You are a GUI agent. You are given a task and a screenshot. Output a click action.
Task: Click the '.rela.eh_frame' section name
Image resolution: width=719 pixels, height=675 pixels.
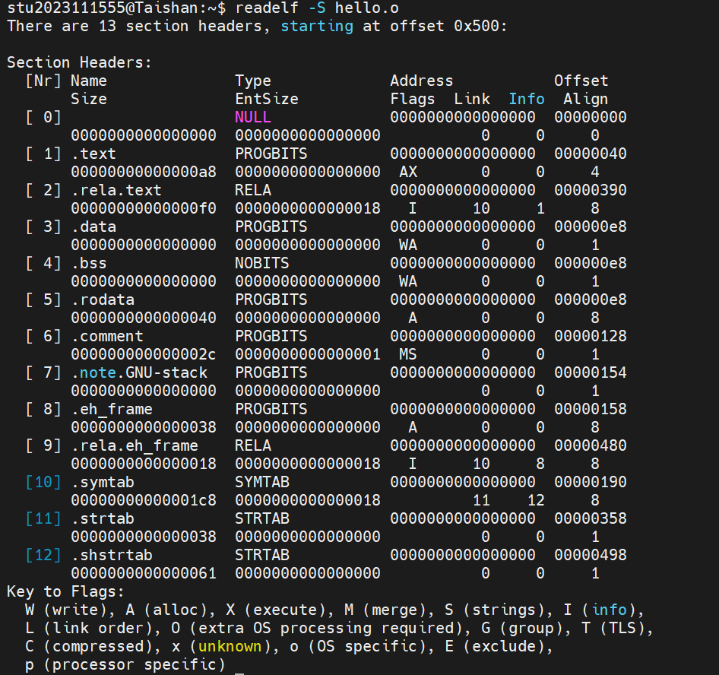134,446
